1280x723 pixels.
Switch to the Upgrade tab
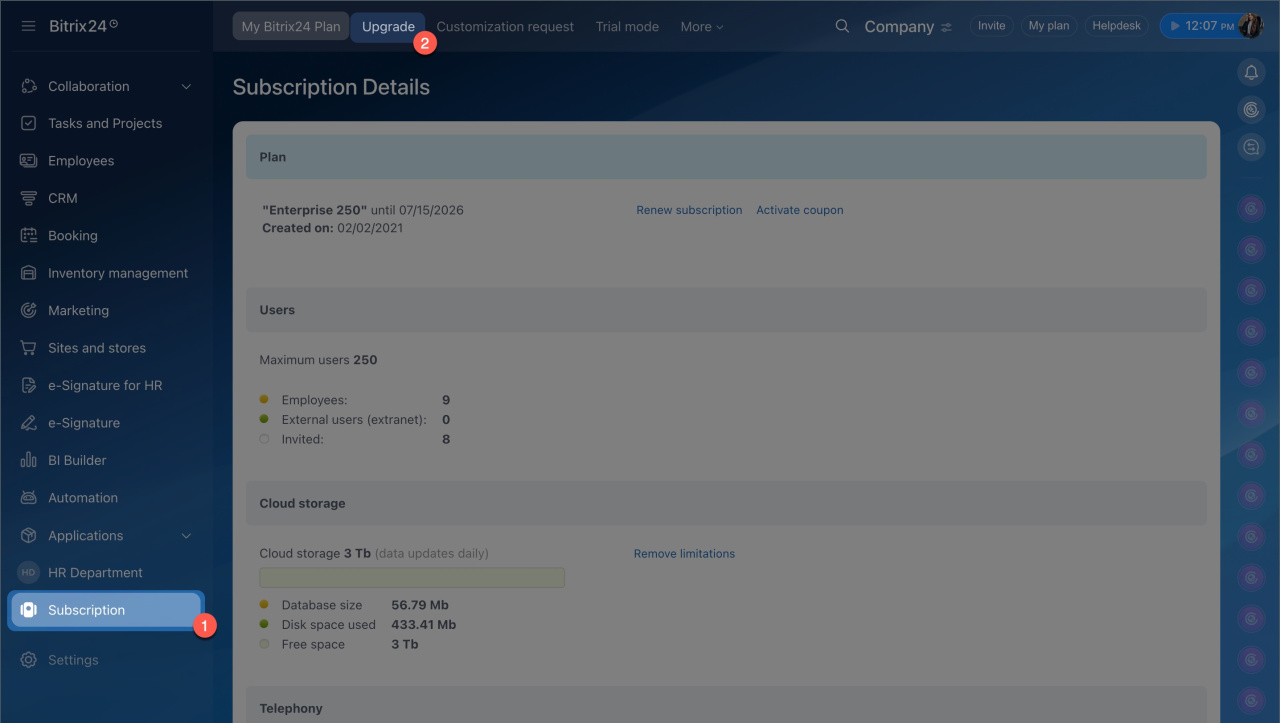388,27
